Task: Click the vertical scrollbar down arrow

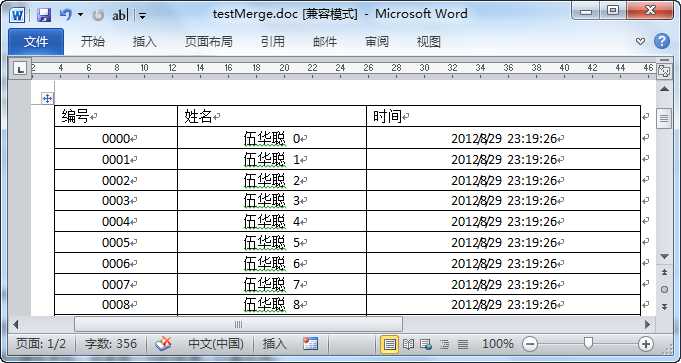Action: pos(664,257)
